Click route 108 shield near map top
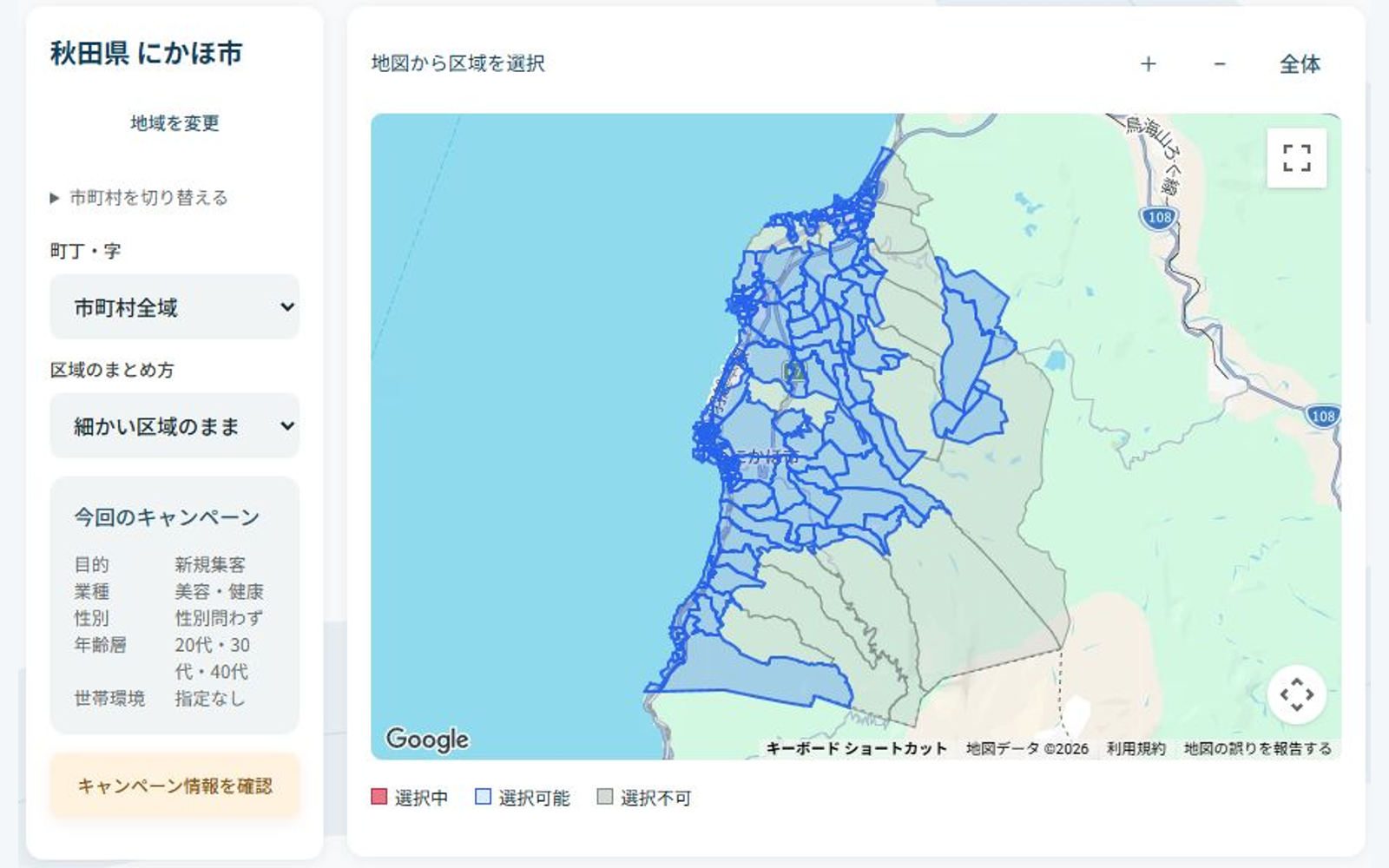1389x868 pixels. (x=1159, y=218)
